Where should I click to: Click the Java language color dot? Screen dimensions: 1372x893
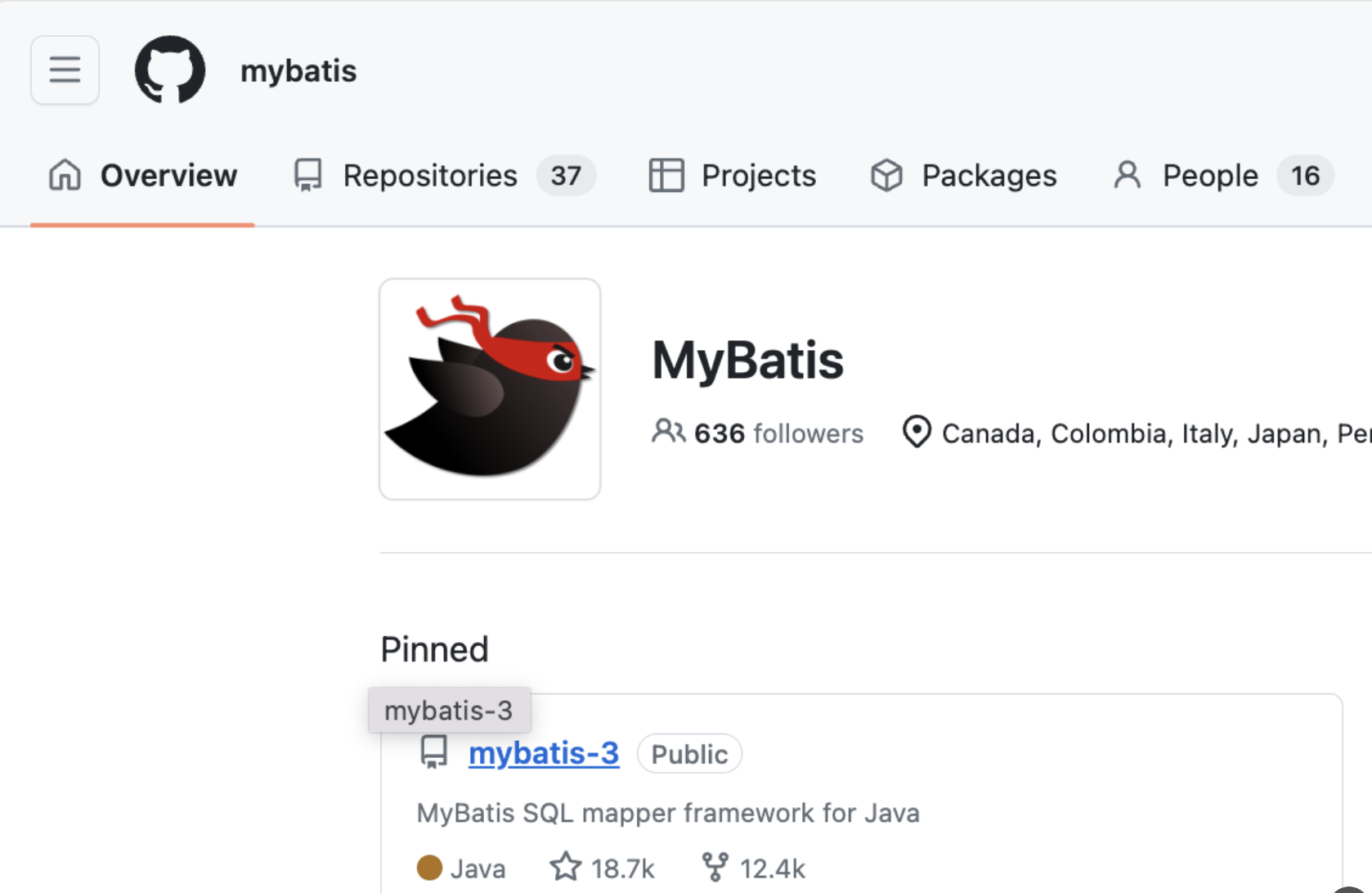[429, 868]
